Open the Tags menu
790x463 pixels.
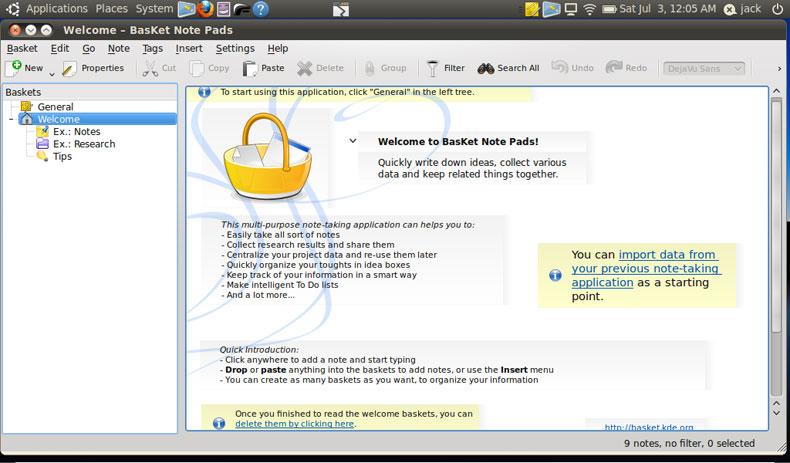pyautogui.click(x=152, y=48)
